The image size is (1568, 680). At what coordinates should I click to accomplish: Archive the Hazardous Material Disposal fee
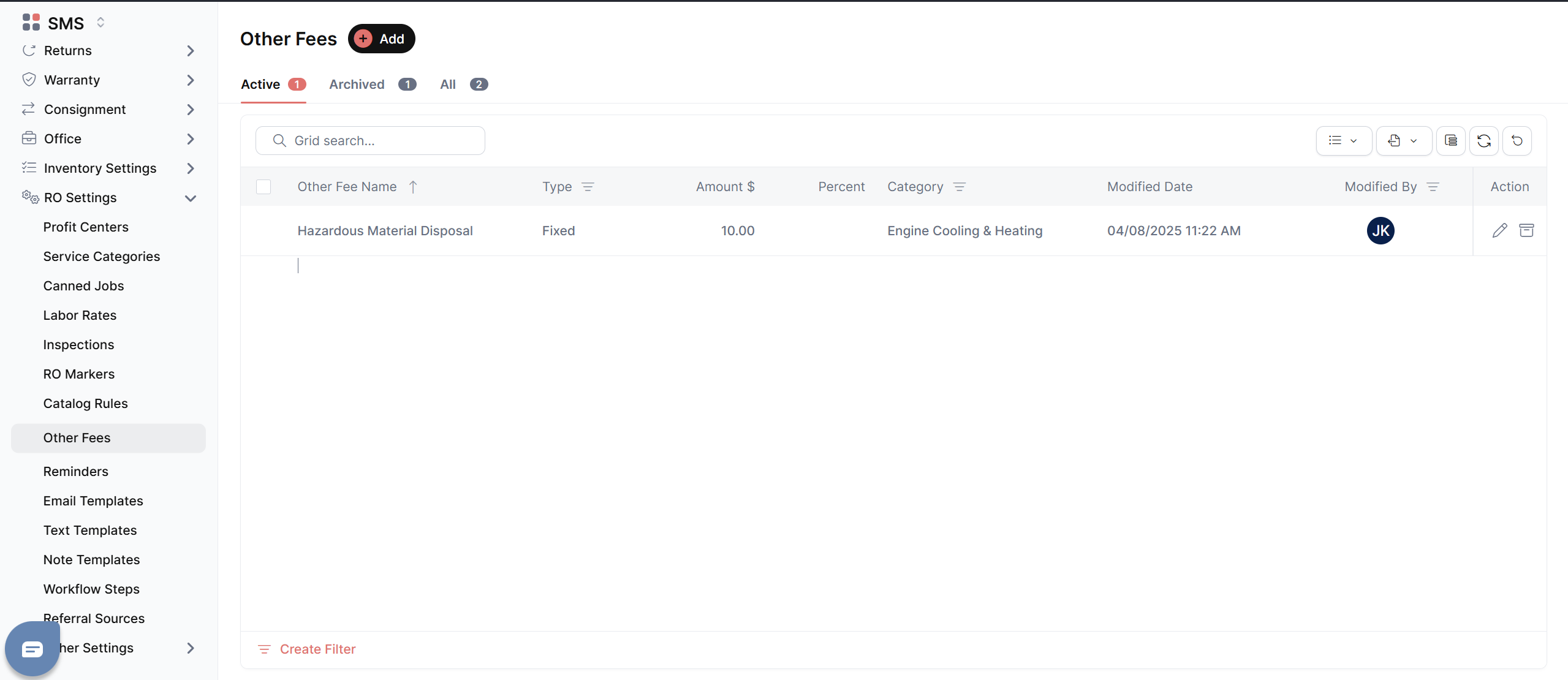point(1526,230)
